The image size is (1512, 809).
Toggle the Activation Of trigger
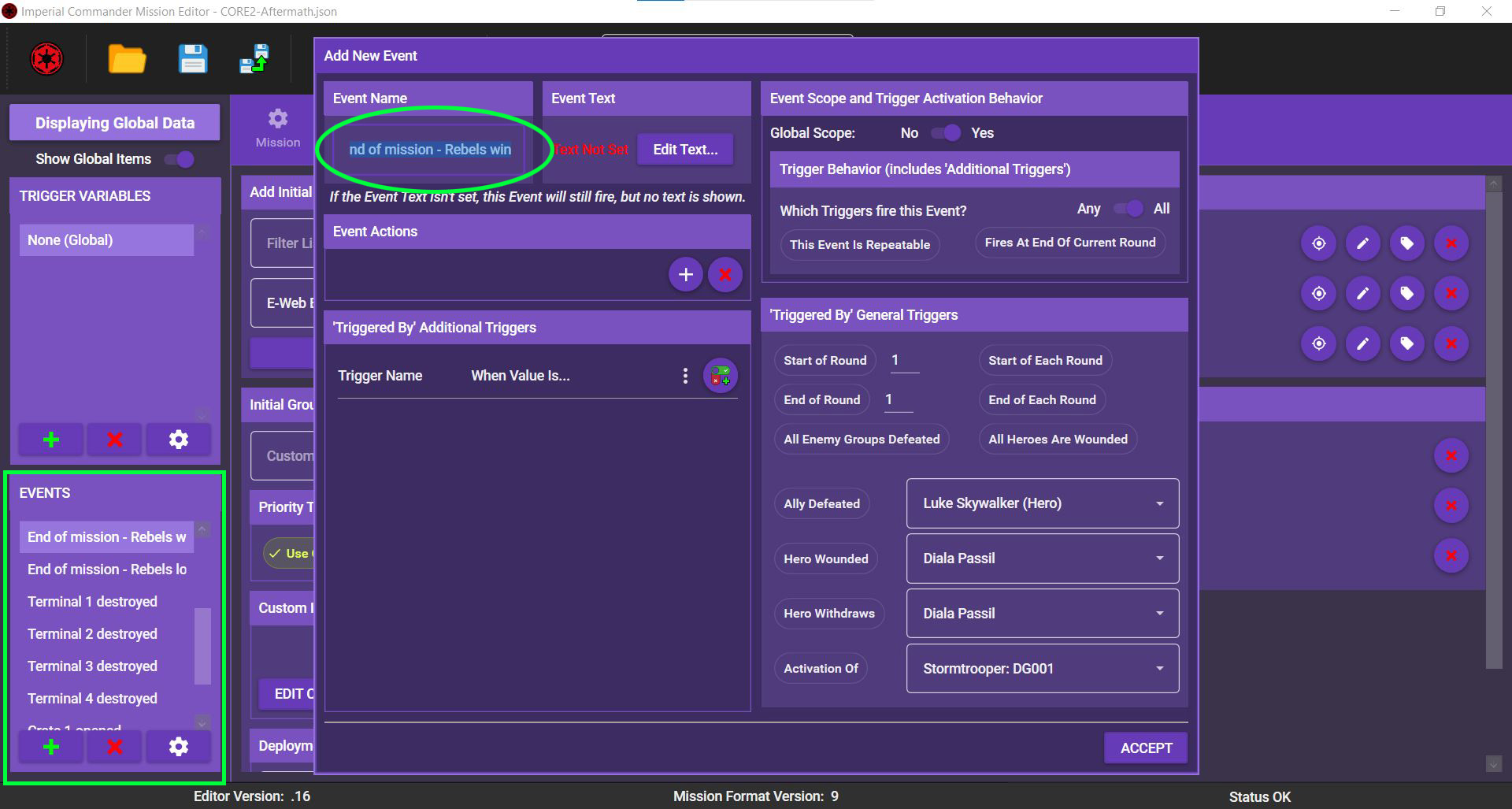coord(821,669)
